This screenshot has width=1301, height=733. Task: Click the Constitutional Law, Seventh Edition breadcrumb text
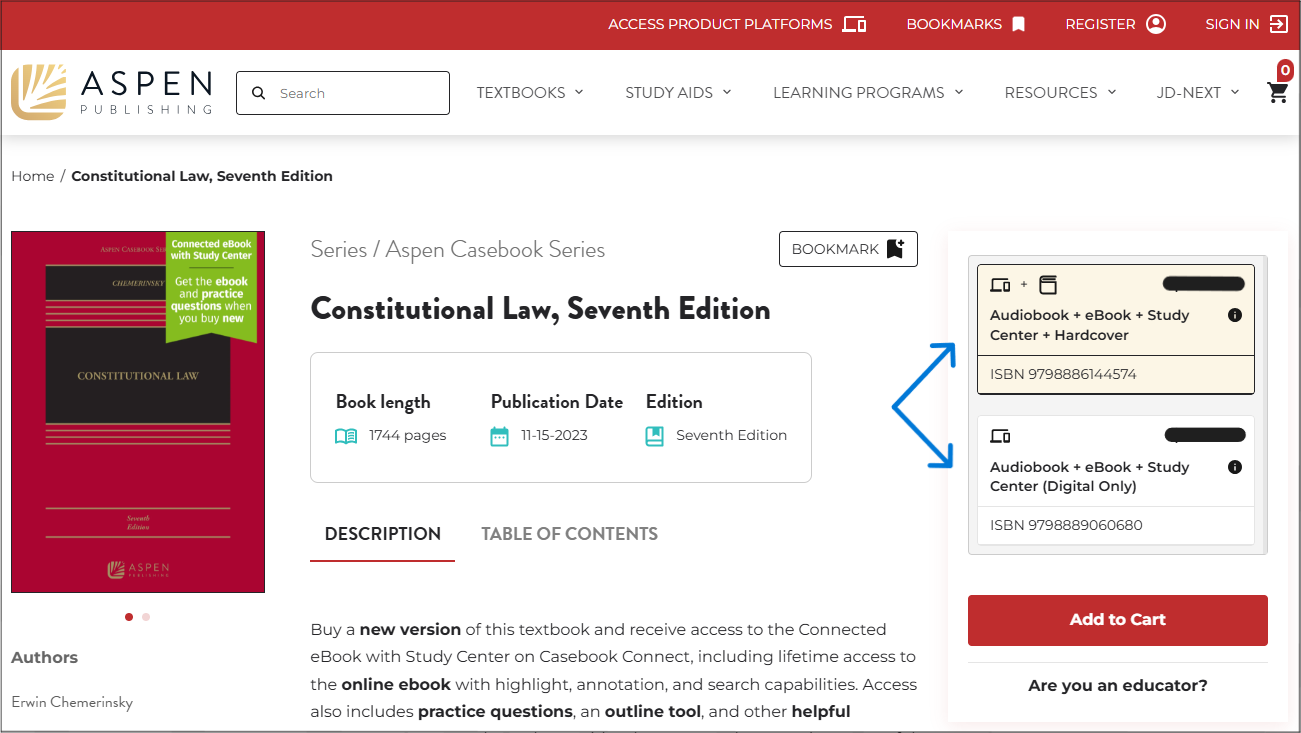(202, 176)
